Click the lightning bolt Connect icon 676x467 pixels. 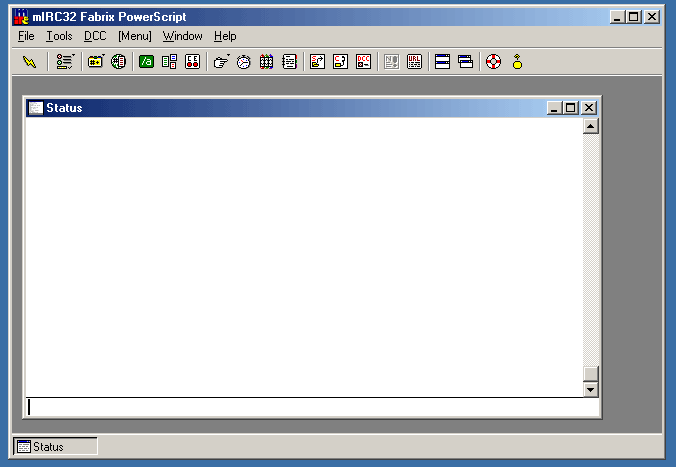coord(29,62)
